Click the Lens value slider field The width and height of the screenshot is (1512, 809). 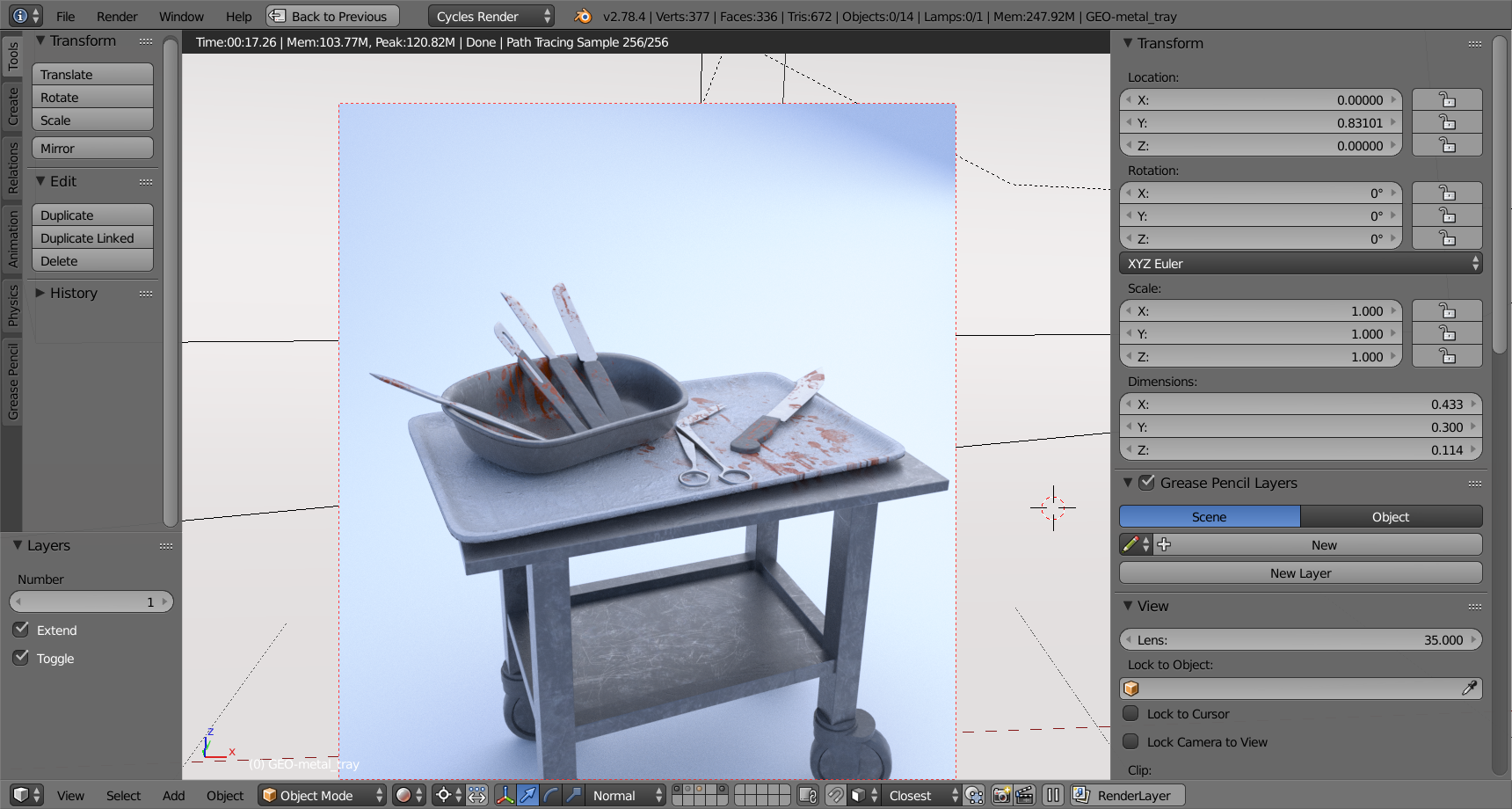(1300, 640)
